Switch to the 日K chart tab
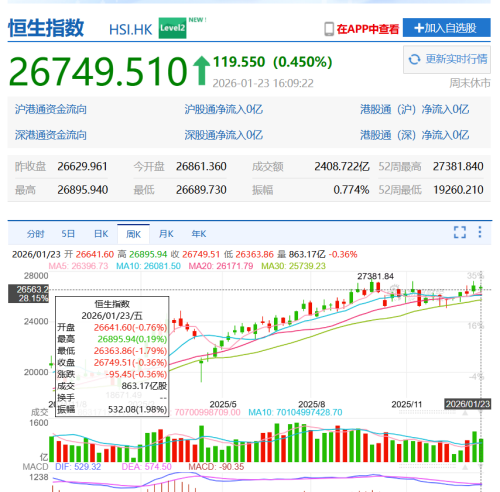The image size is (500, 492). pos(101,234)
